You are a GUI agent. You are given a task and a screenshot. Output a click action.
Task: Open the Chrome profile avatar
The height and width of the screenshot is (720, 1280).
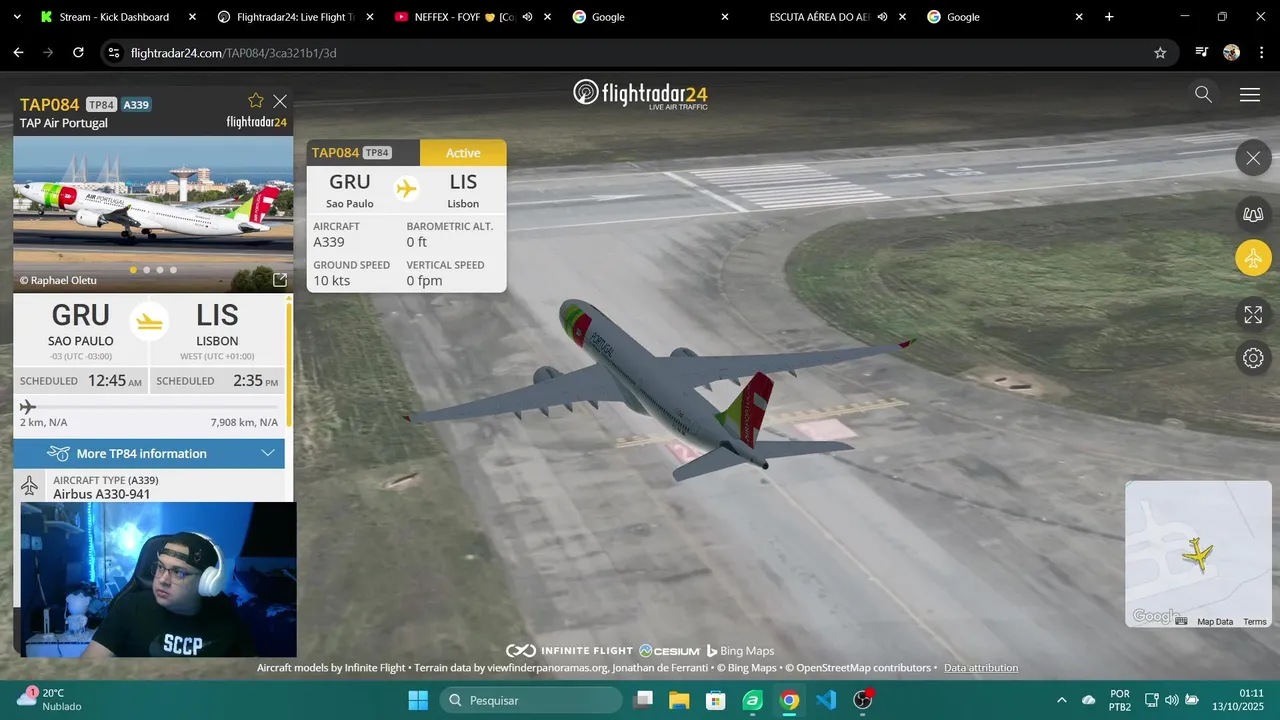(x=1232, y=53)
